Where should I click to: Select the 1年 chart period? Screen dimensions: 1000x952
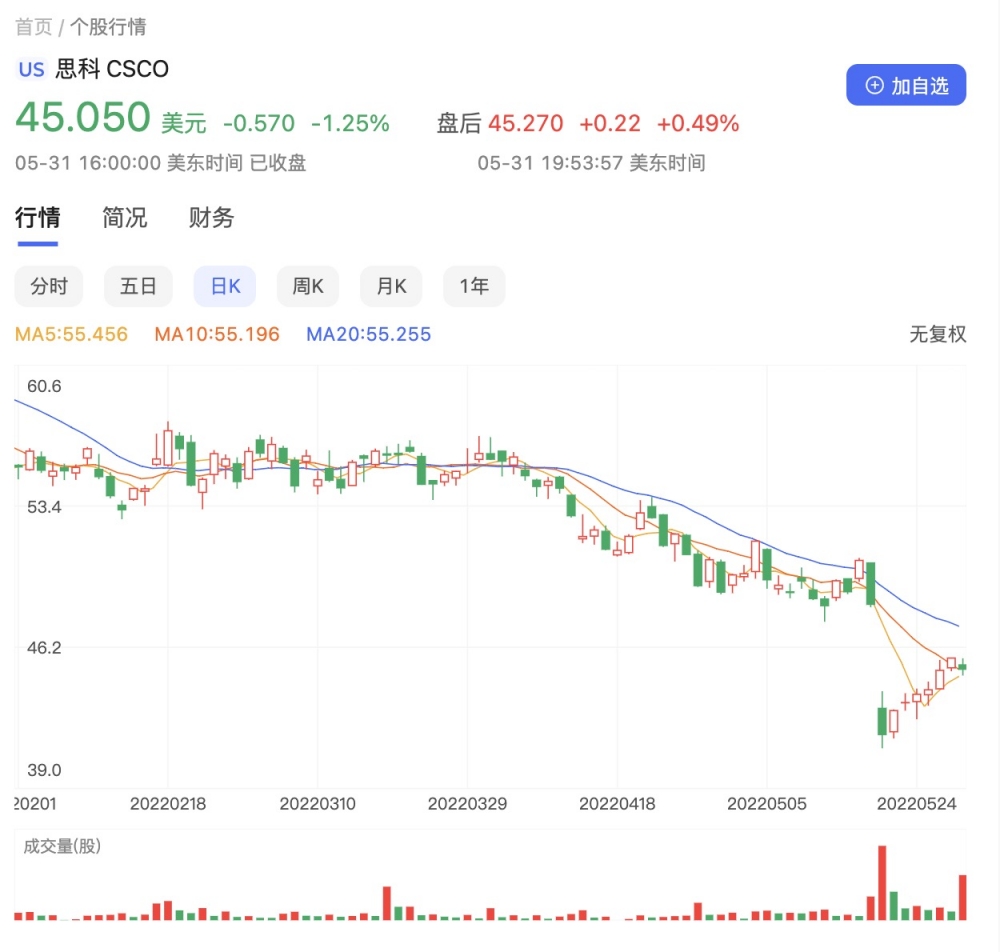point(474,286)
